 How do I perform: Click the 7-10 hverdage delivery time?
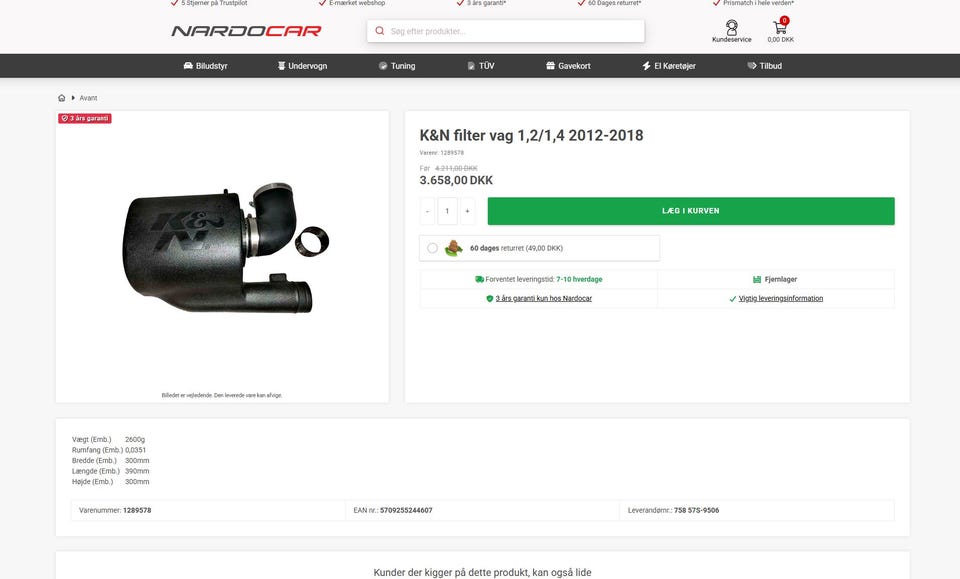click(579, 279)
